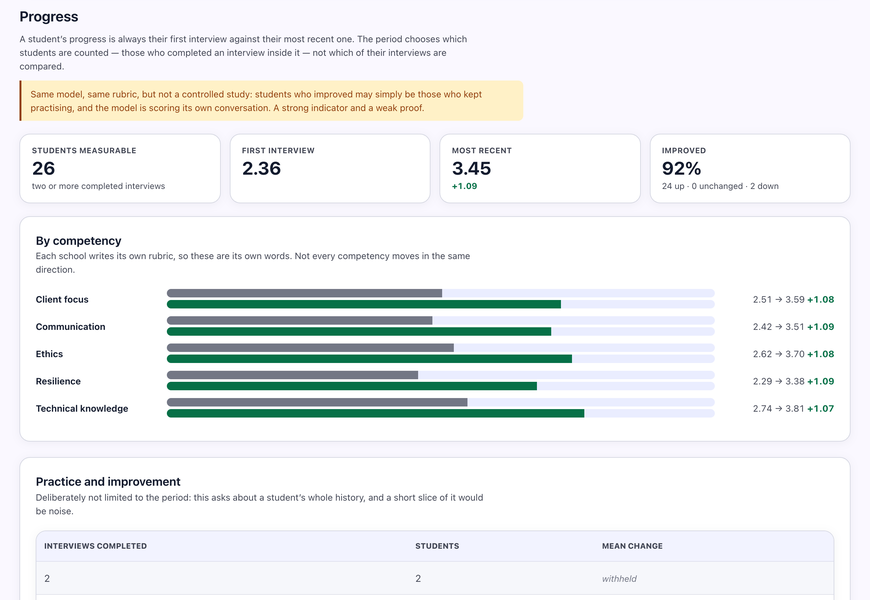Click the Communication row label
This screenshot has height=600, width=870.
coord(70,326)
